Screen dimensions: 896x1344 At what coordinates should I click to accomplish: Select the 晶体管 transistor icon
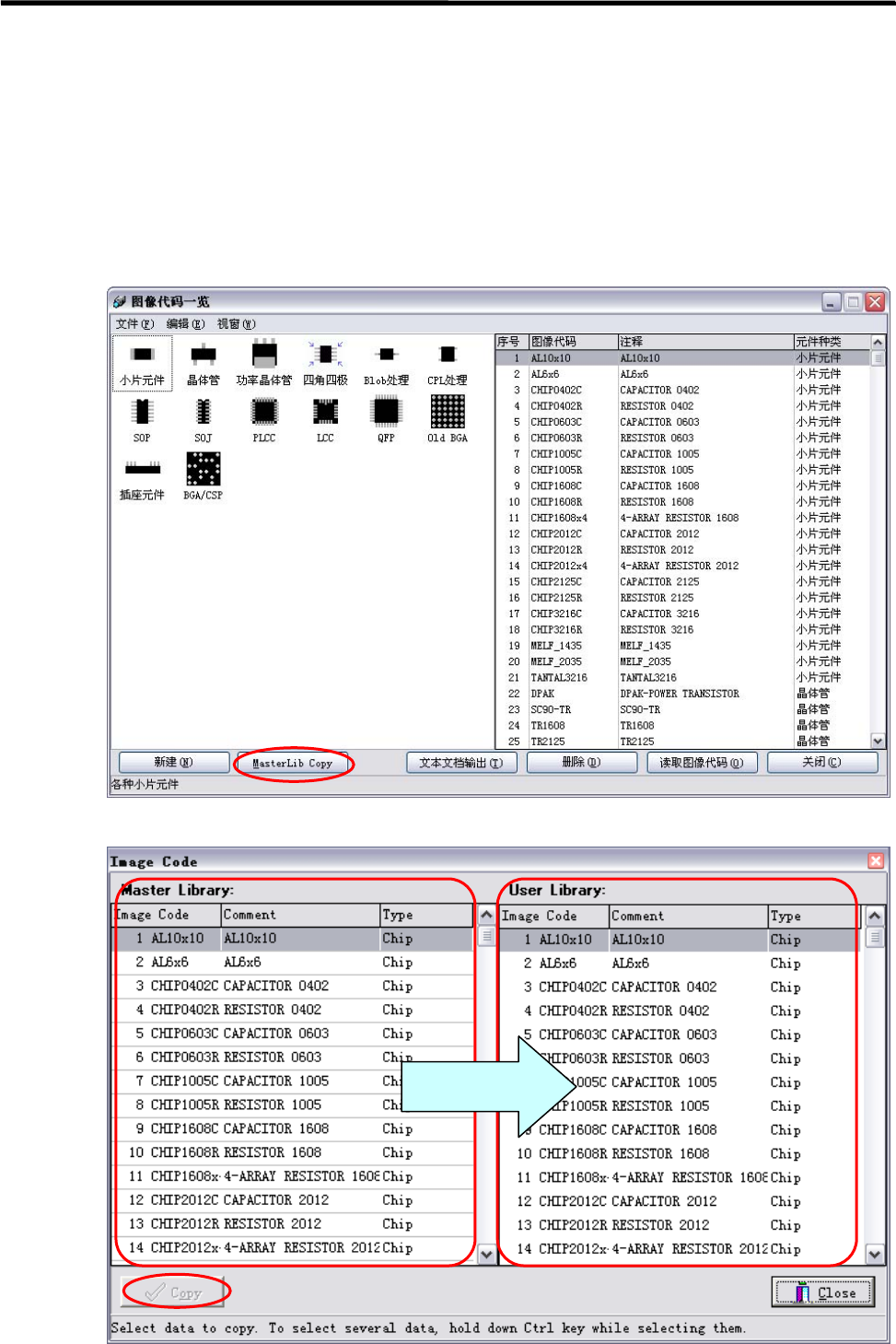click(204, 363)
